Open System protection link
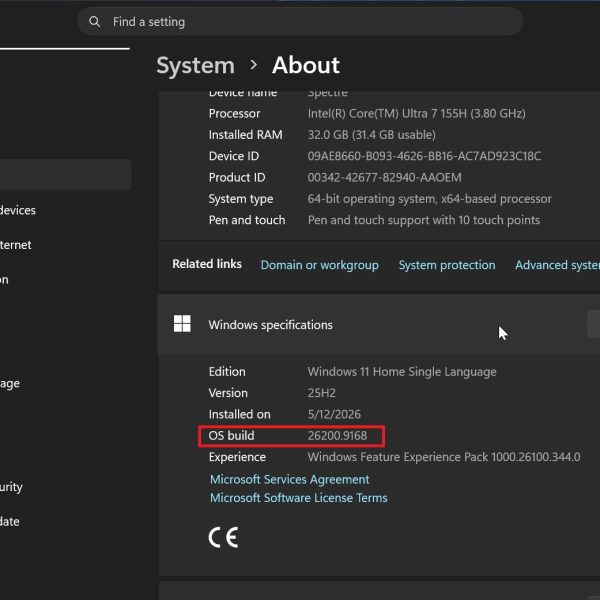The height and width of the screenshot is (600, 600). pyautogui.click(x=447, y=265)
